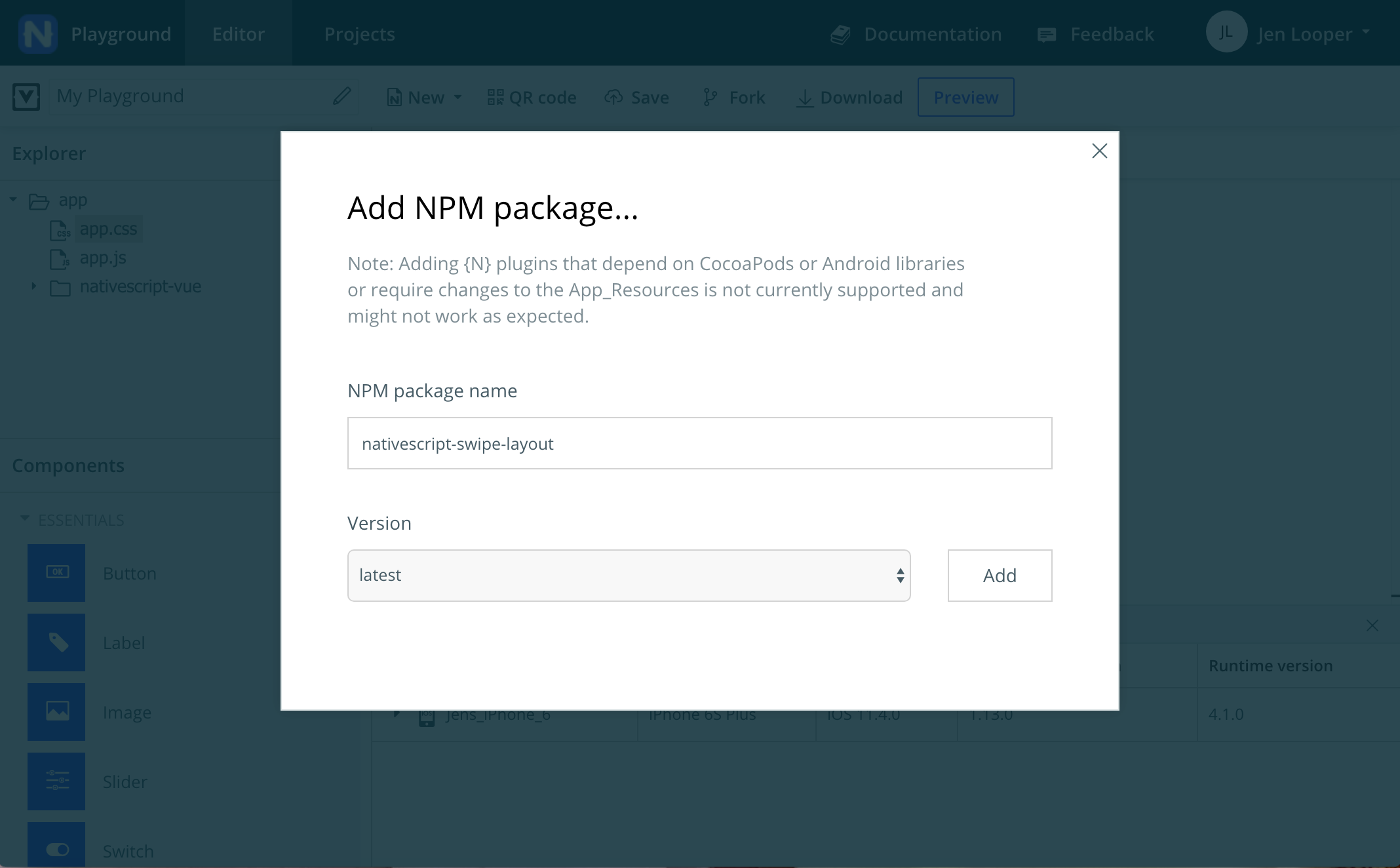Open the Editor tab

239,33
